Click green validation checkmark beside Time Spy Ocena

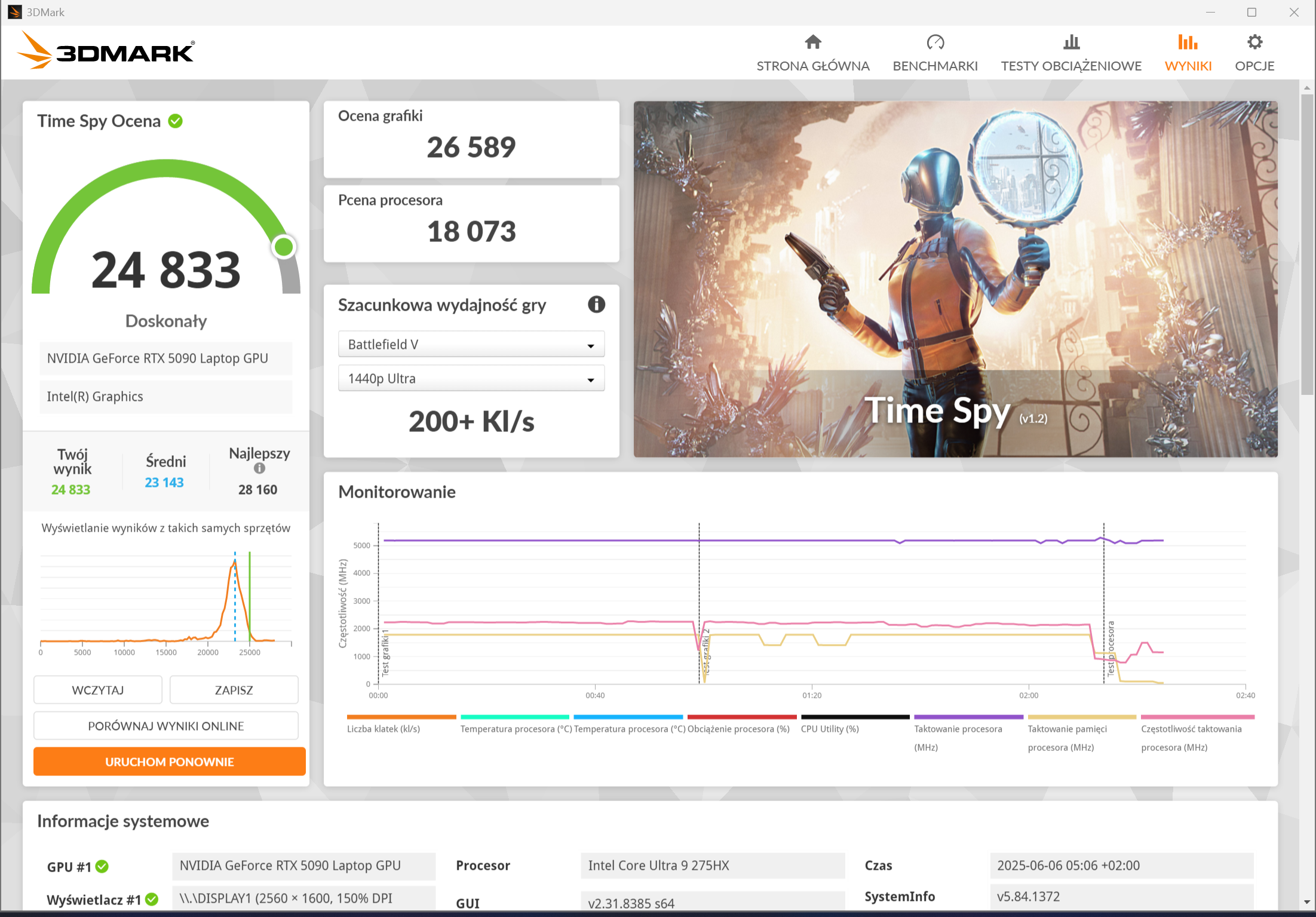(176, 121)
